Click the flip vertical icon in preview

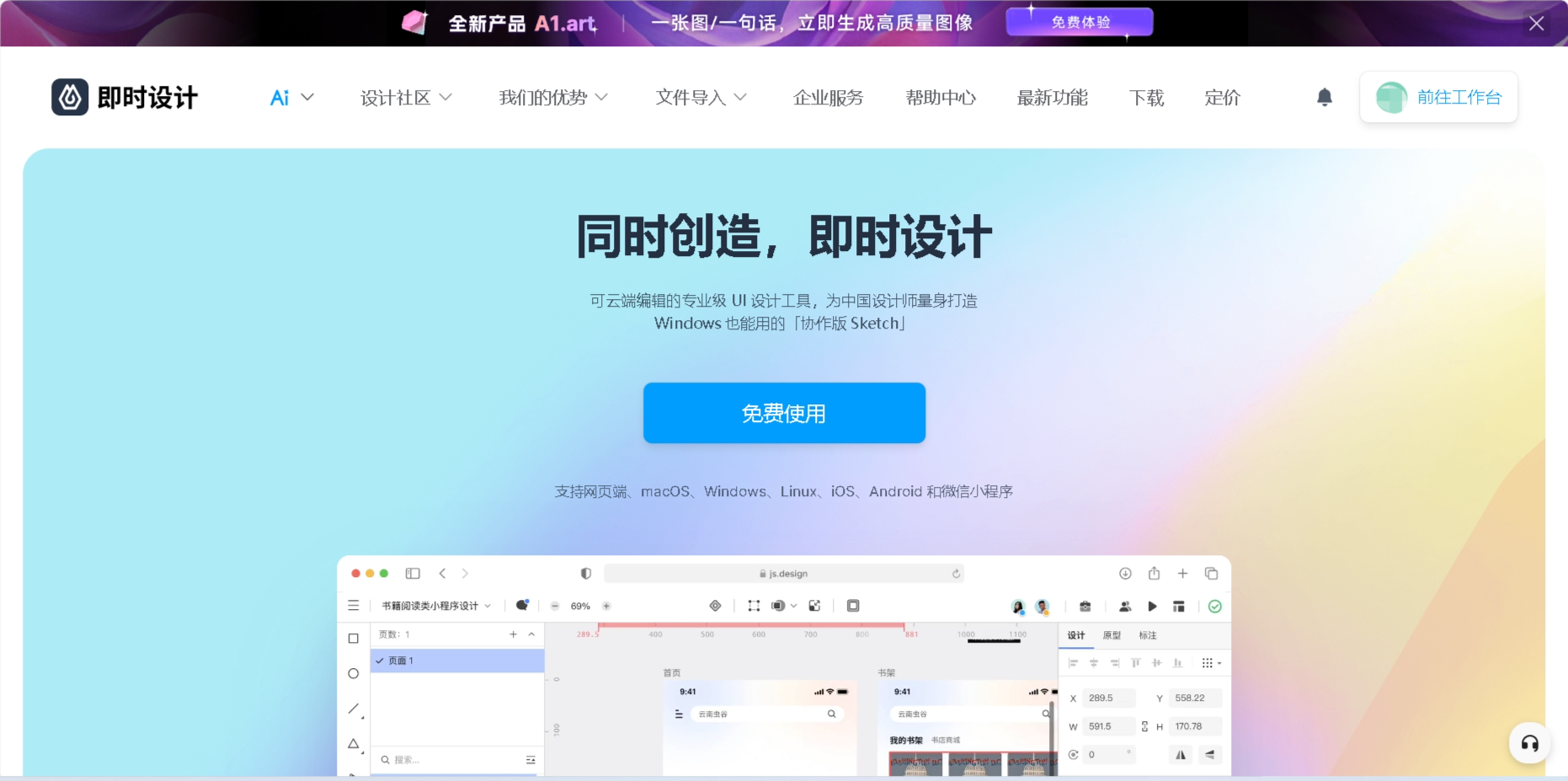click(1210, 755)
